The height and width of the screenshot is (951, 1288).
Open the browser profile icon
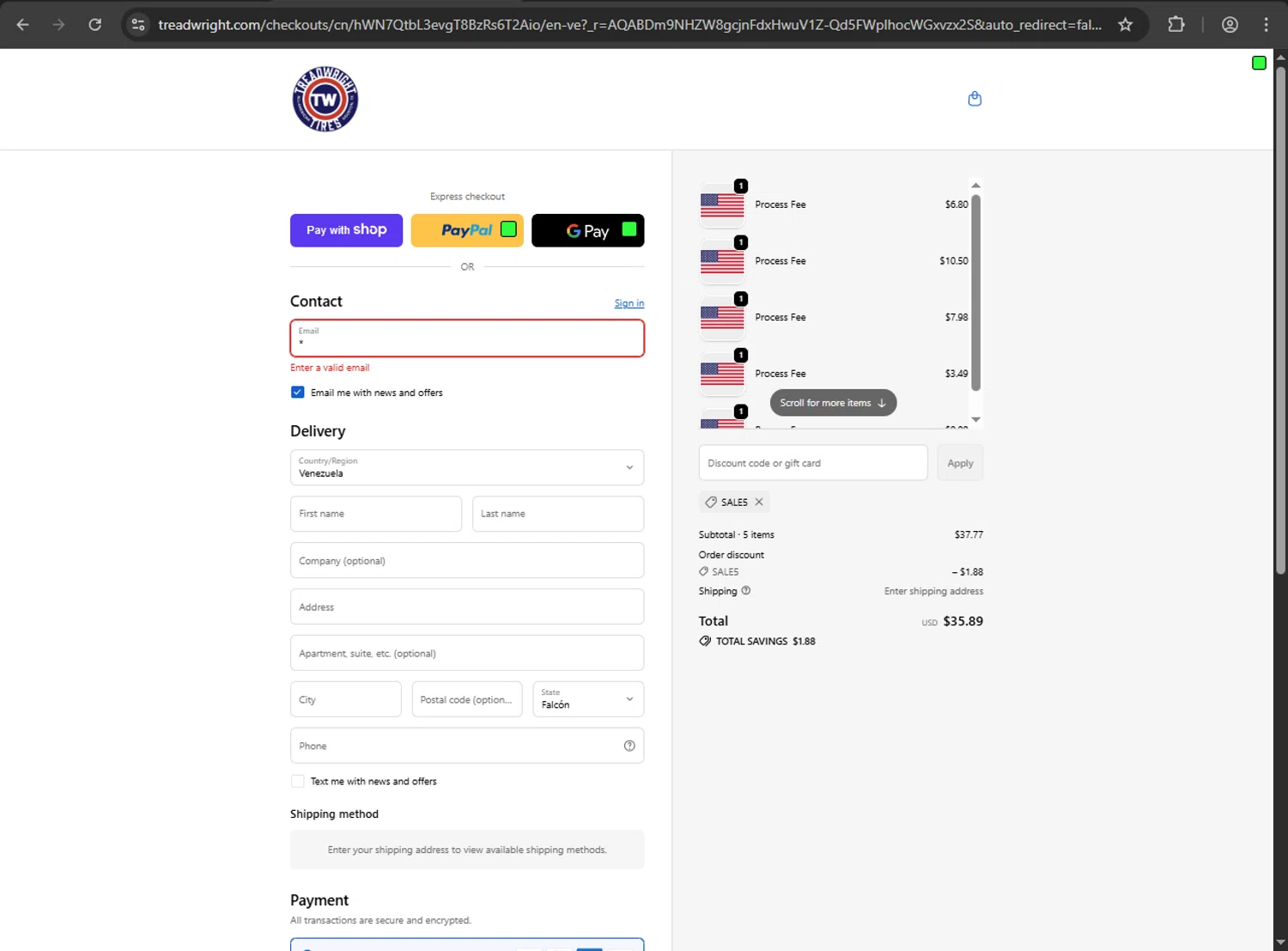pos(1230,25)
